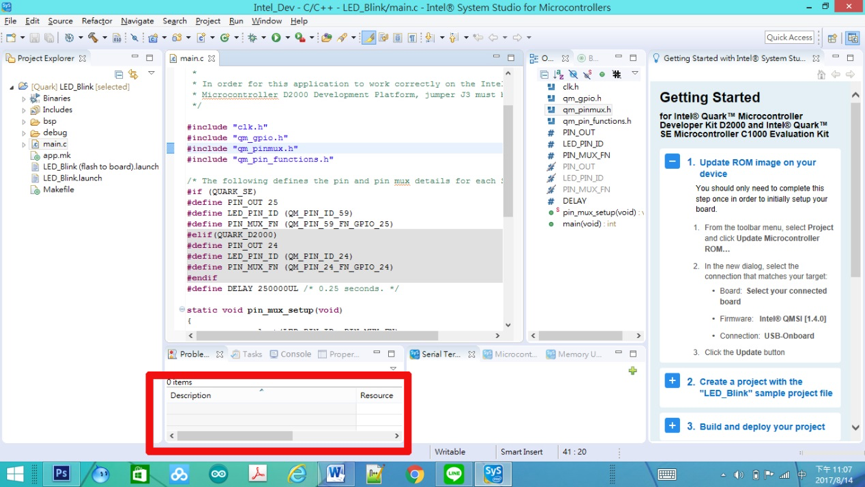Open the Refactor menu
The height and width of the screenshot is (487, 865).
point(97,21)
